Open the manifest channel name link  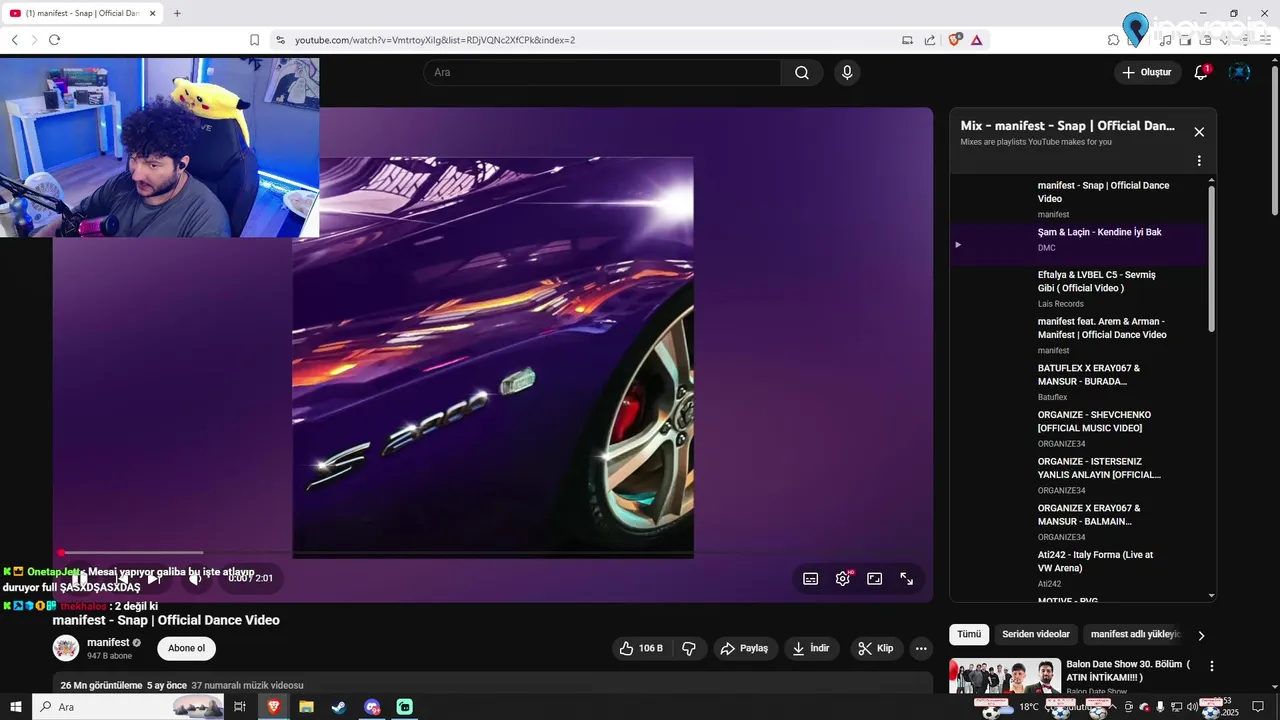pyautogui.click(x=108, y=642)
